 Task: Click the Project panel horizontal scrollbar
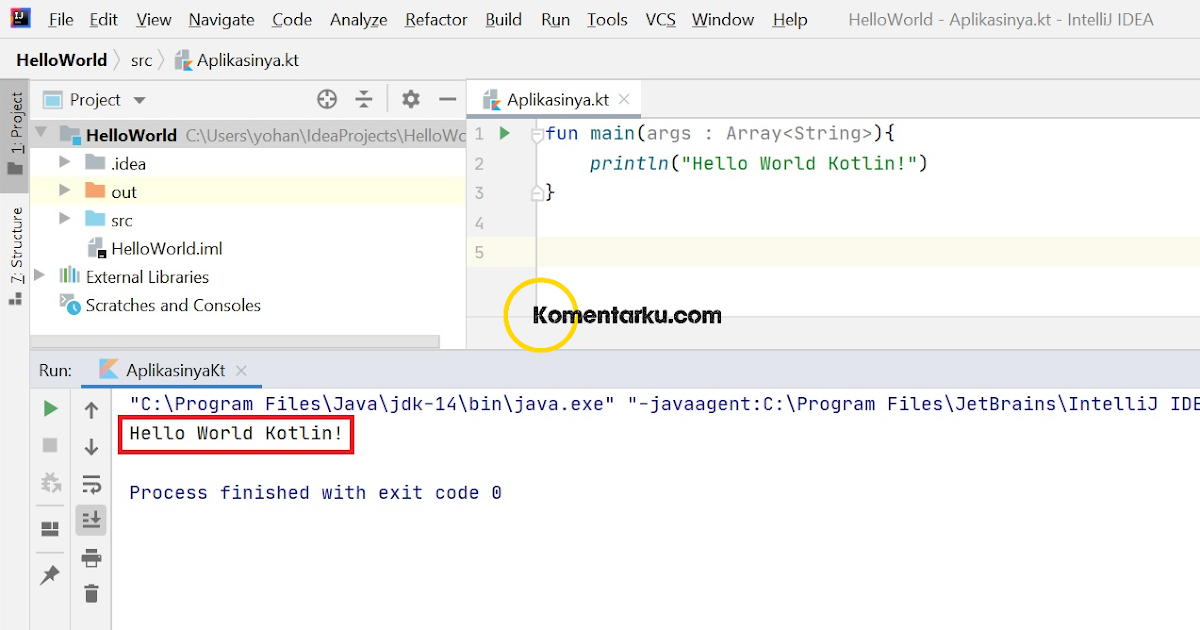coord(234,342)
